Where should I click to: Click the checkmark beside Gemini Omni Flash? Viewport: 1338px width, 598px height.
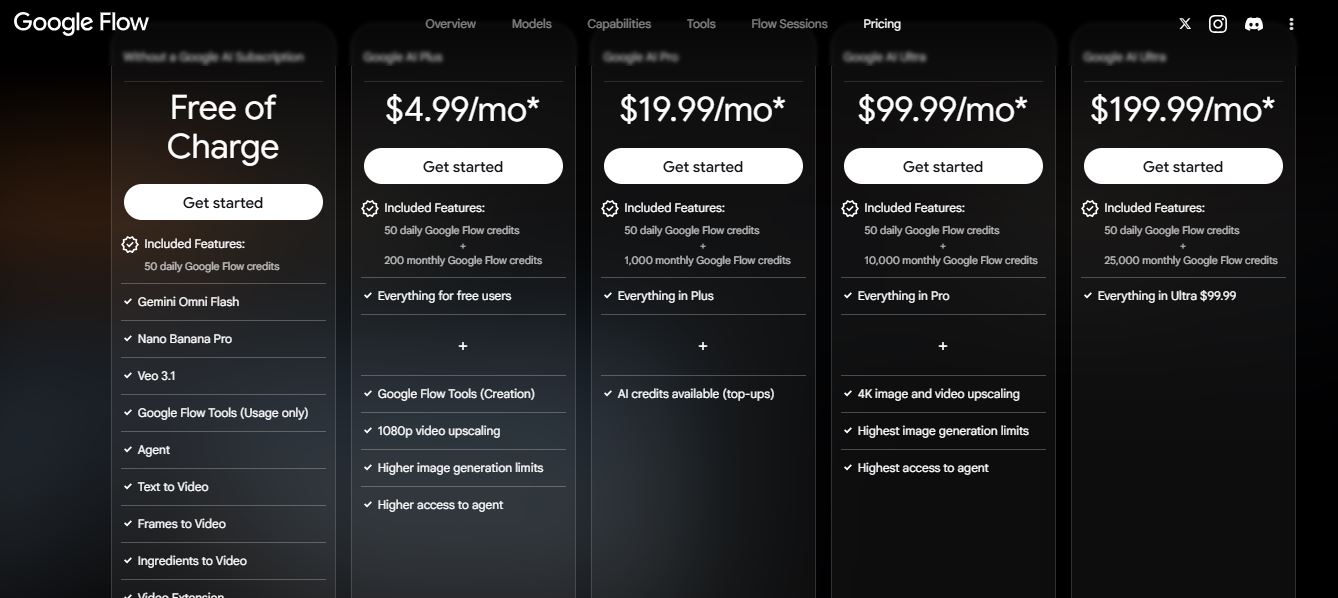(128, 301)
